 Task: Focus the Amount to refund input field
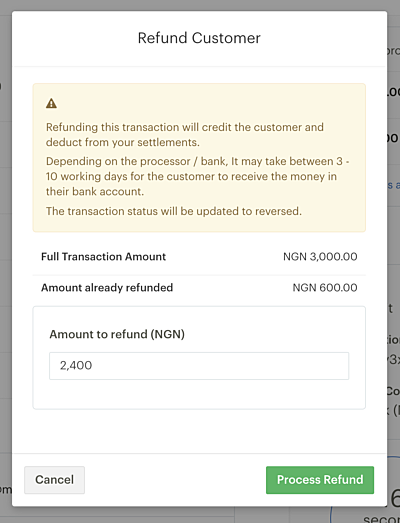pyautogui.click(x=199, y=366)
